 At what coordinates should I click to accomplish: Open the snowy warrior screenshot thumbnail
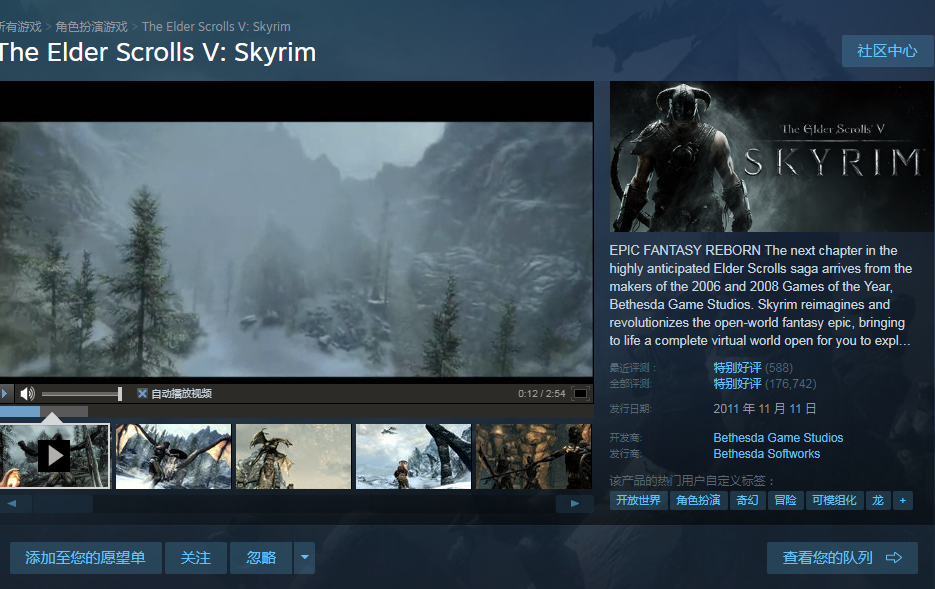tap(413, 456)
